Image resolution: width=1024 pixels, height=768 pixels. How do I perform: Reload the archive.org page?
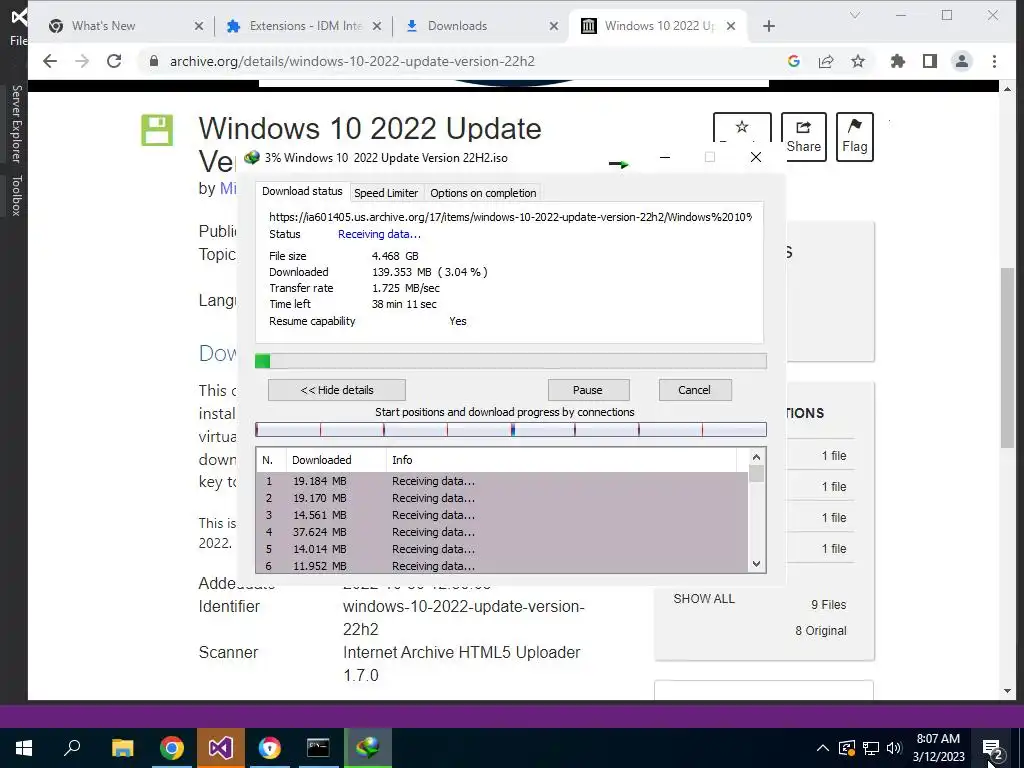point(114,61)
